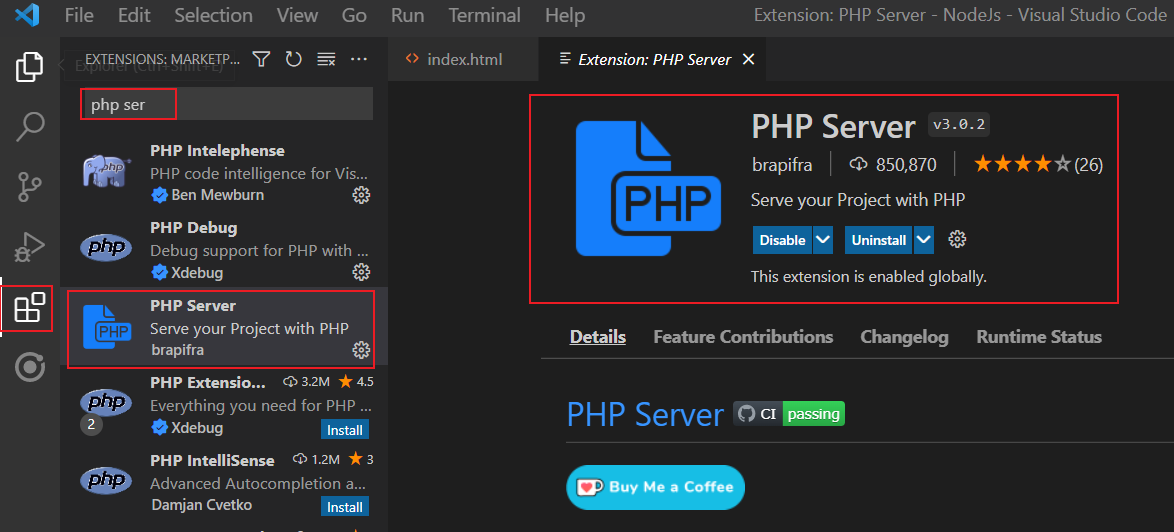Expand the Uninstall dropdown arrow
Viewport: 1174px width, 532px height.
[x=924, y=240]
